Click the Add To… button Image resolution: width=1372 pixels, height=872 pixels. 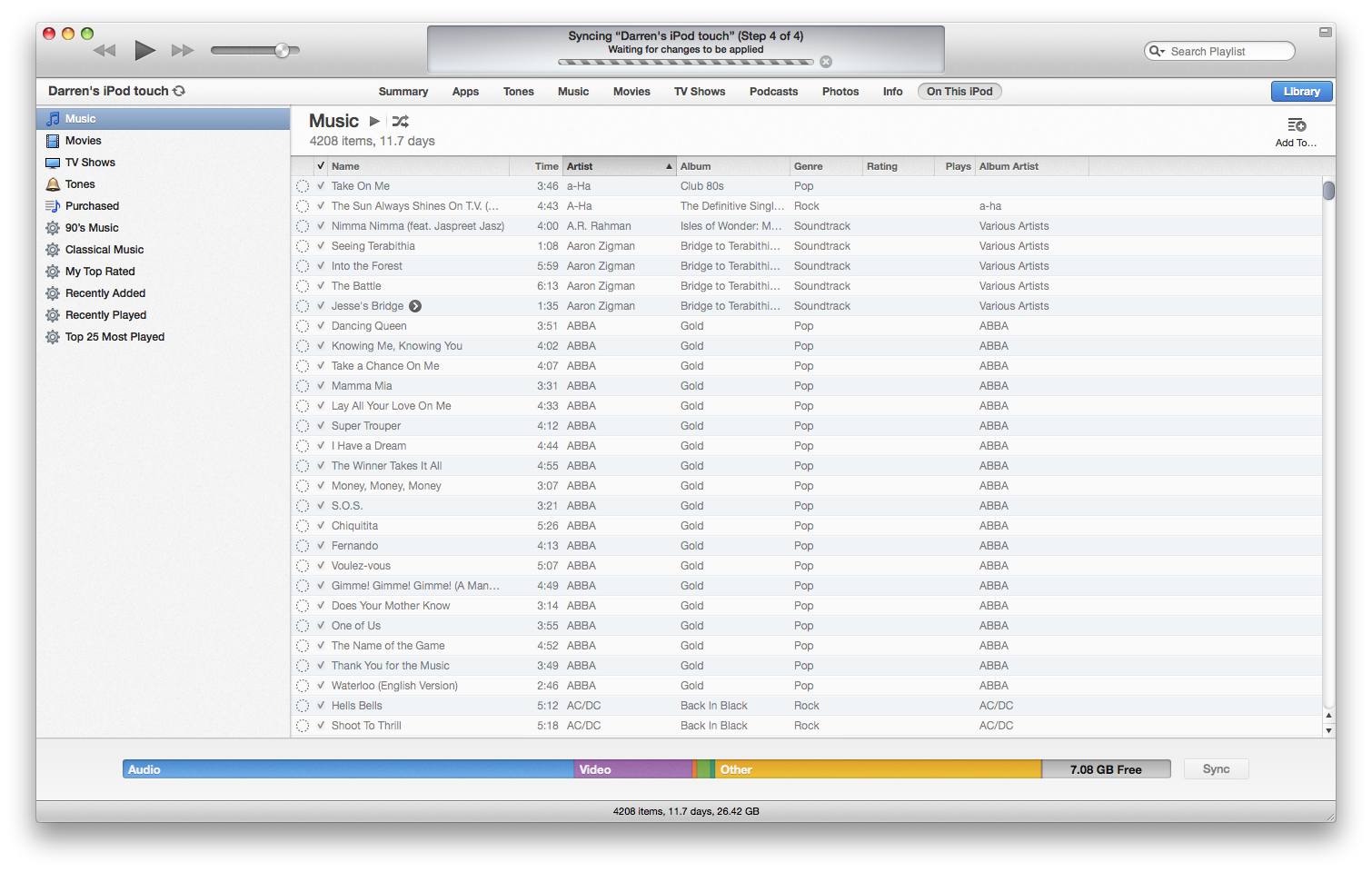coord(1296,132)
